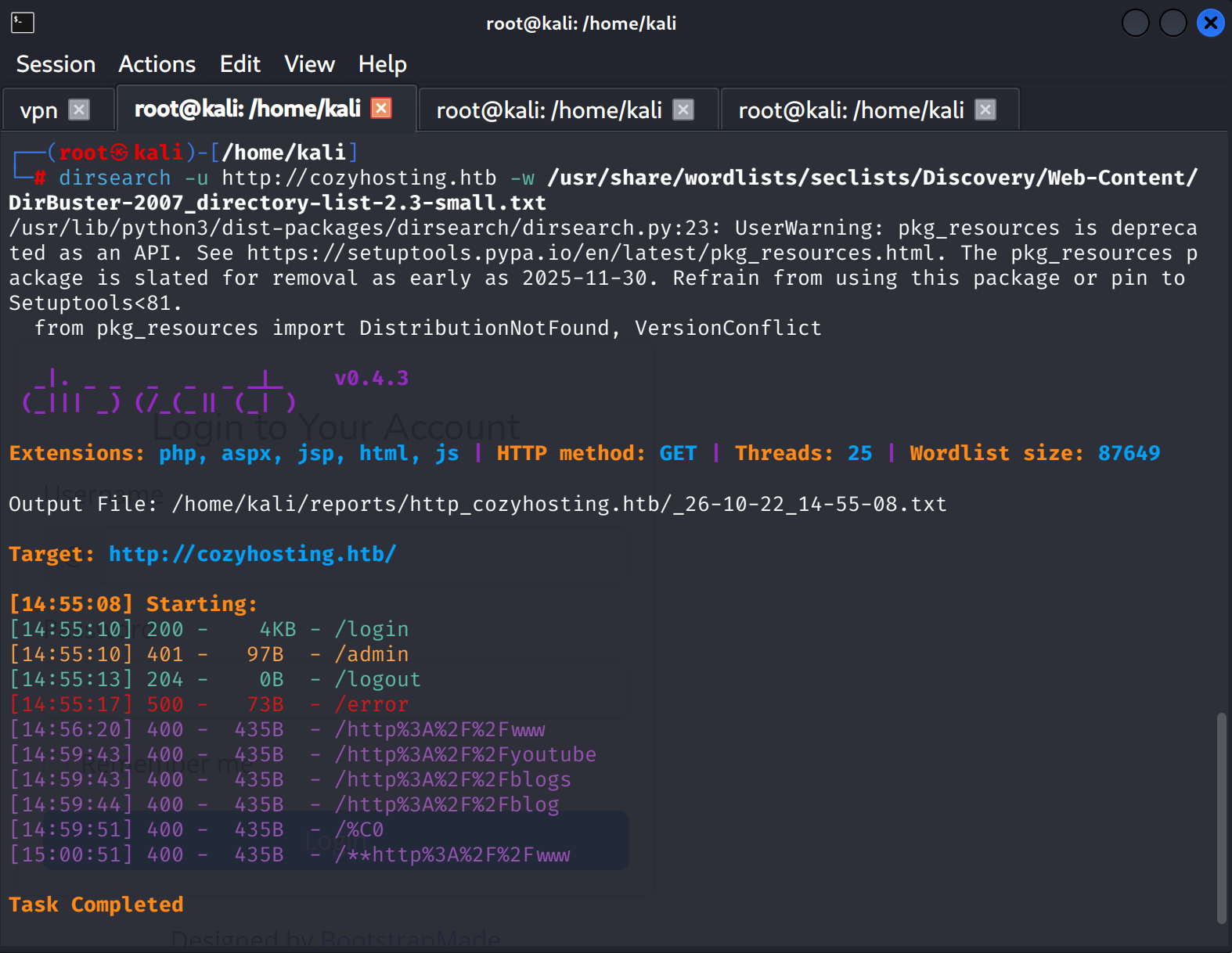The height and width of the screenshot is (953, 1232).
Task: Open the View menu
Action: (x=310, y=64)
